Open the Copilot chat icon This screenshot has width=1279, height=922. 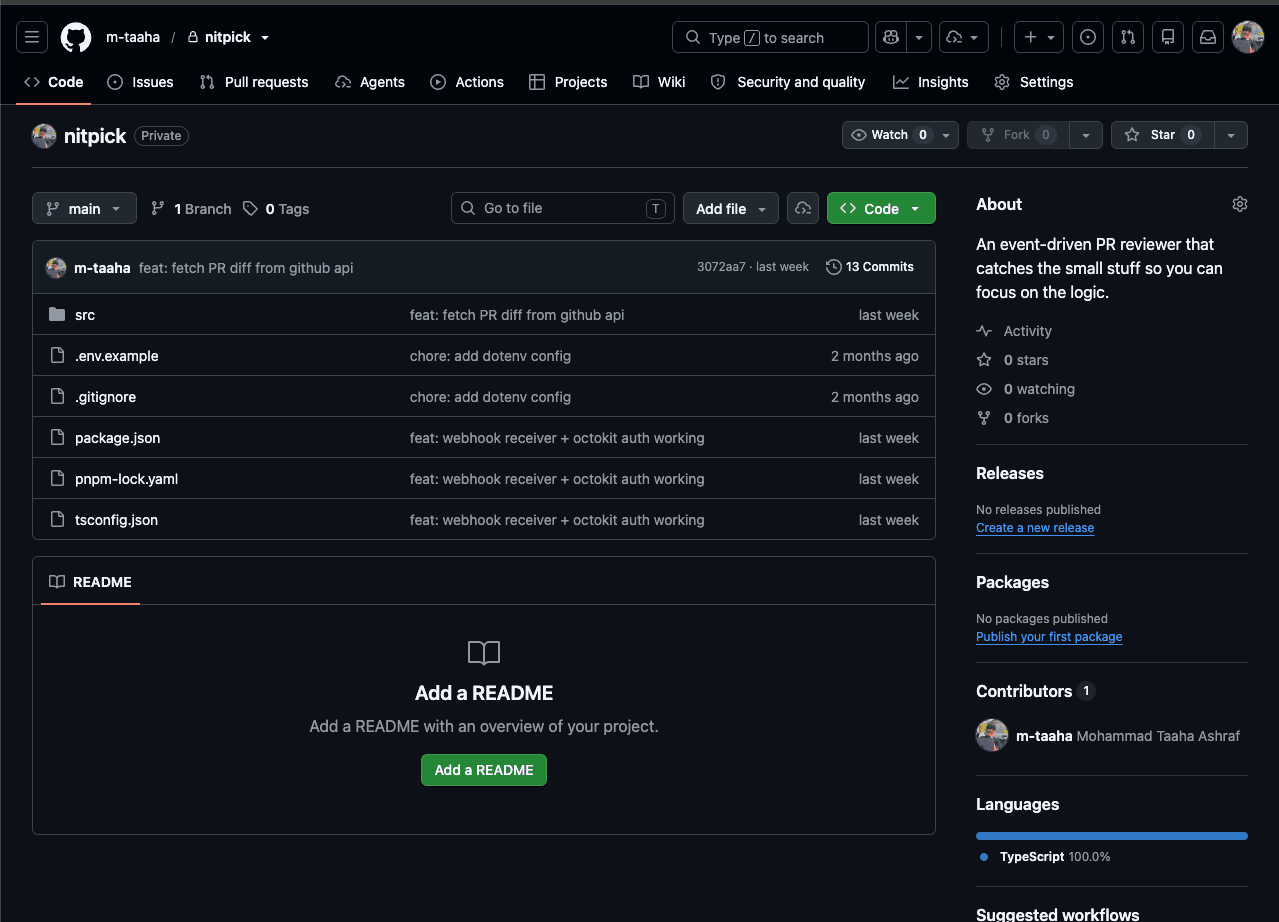[x=890, y=38]
